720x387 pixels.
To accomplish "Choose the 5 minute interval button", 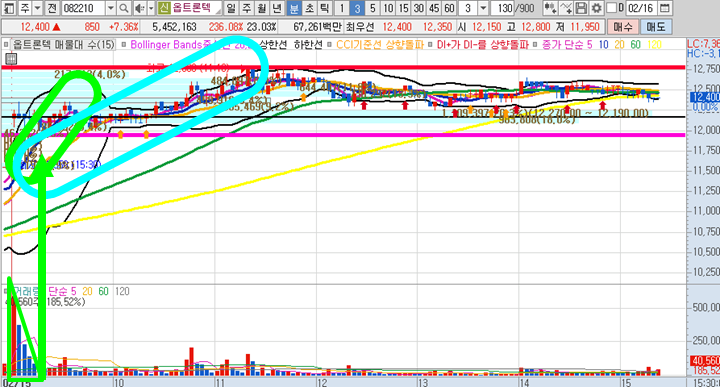I will tap(372, 8).
